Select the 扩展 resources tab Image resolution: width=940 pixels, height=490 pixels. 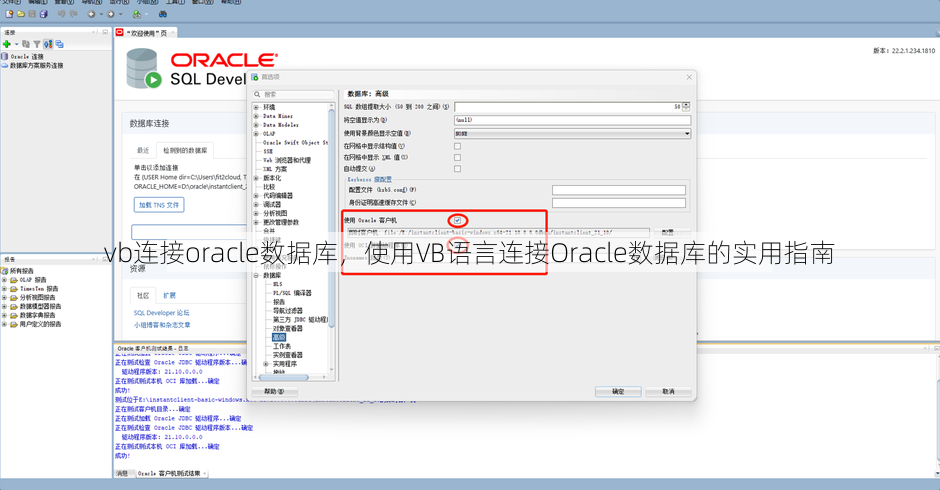(x=170, y=295)
